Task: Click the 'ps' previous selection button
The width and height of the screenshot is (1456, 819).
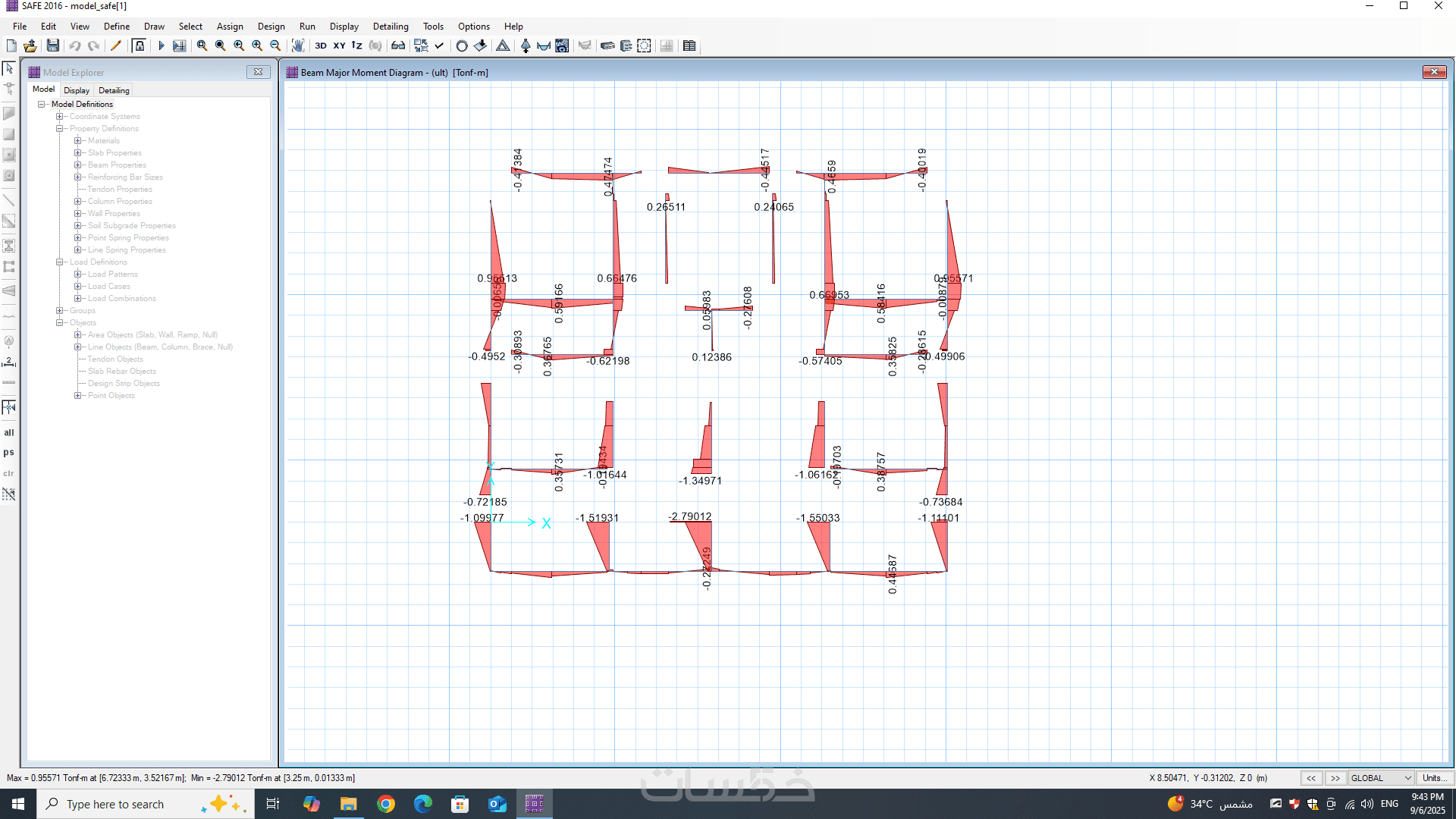Action: coord(9,452)
